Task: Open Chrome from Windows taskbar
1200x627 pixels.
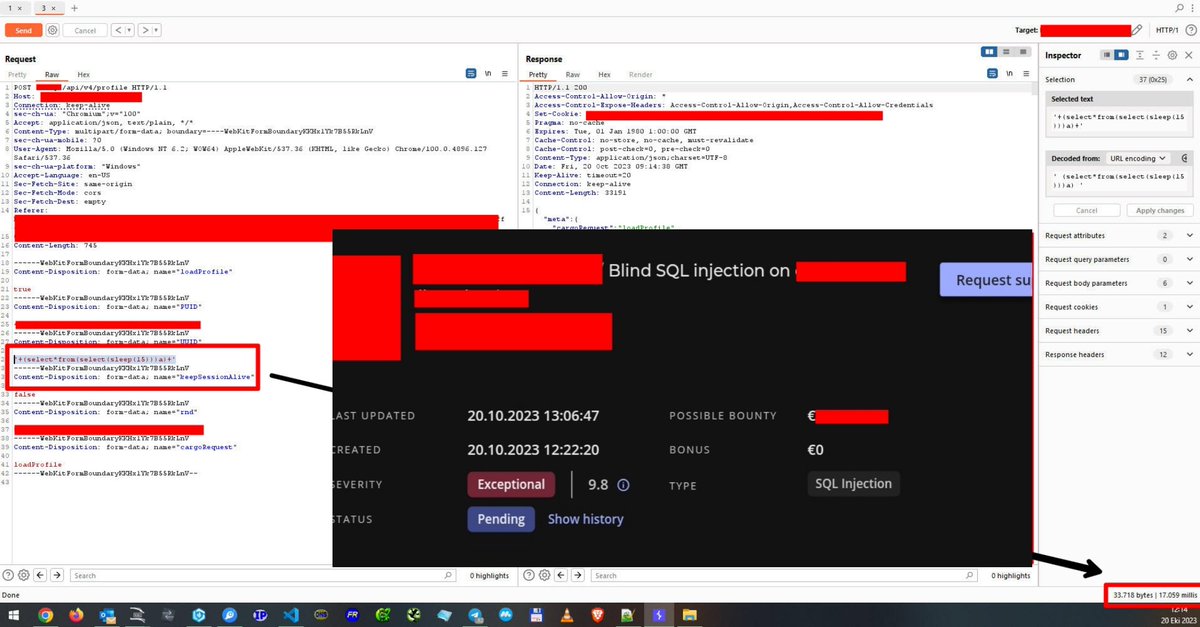Action: click(46, 616)
